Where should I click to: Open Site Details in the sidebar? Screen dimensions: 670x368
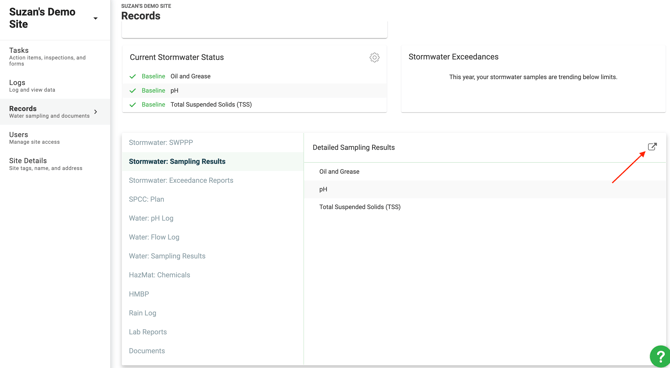tap(55, 164)
